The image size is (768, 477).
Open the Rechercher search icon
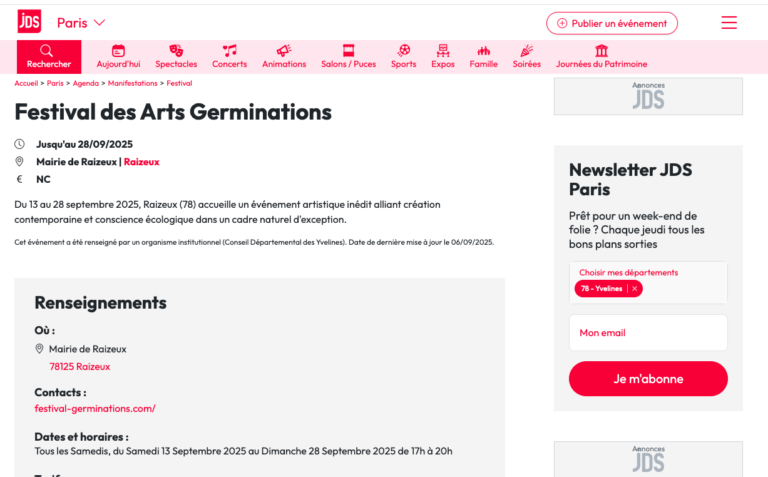pos(46,50)
